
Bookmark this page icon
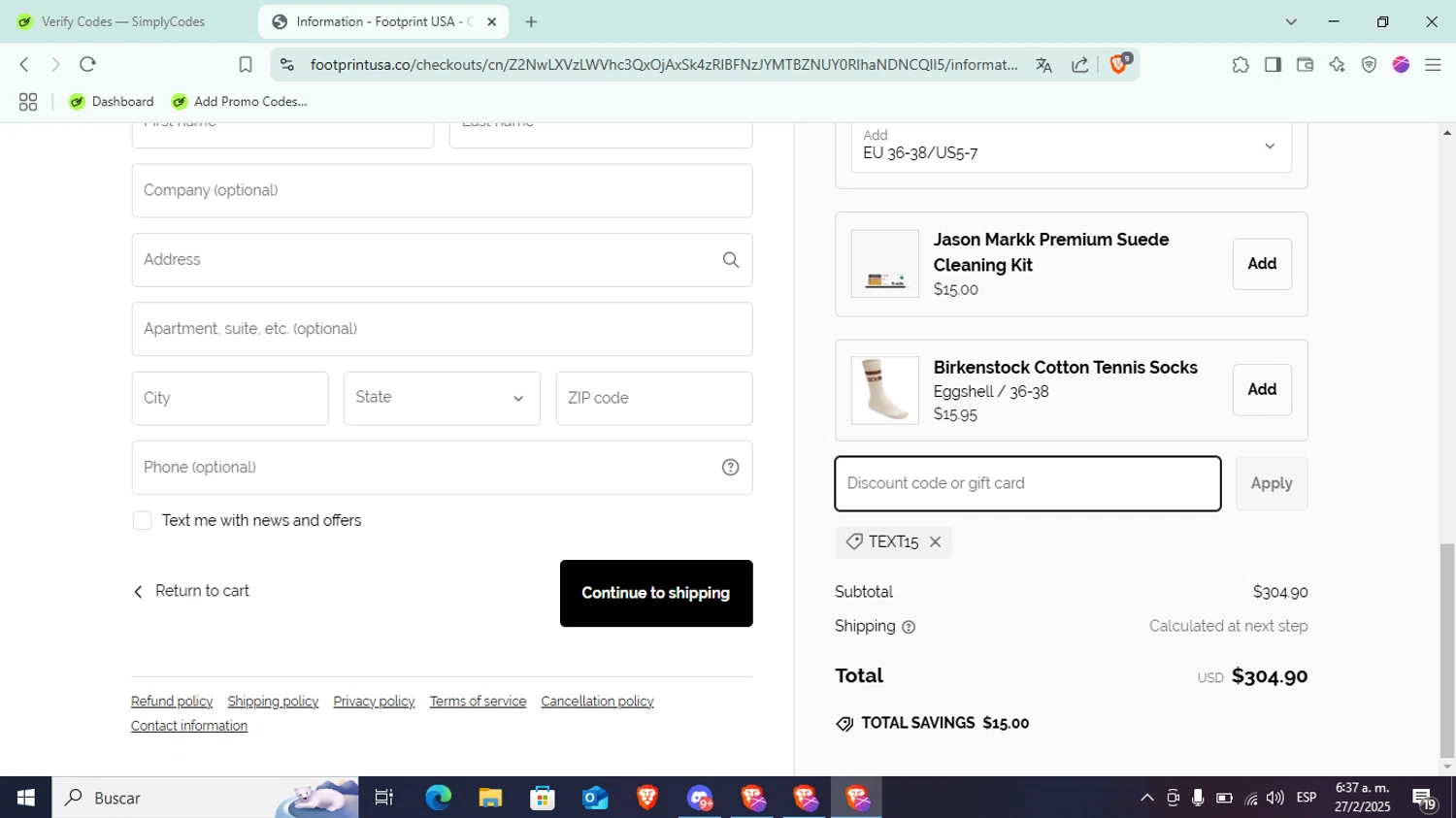pyautogui.click(x=246, y=65)
